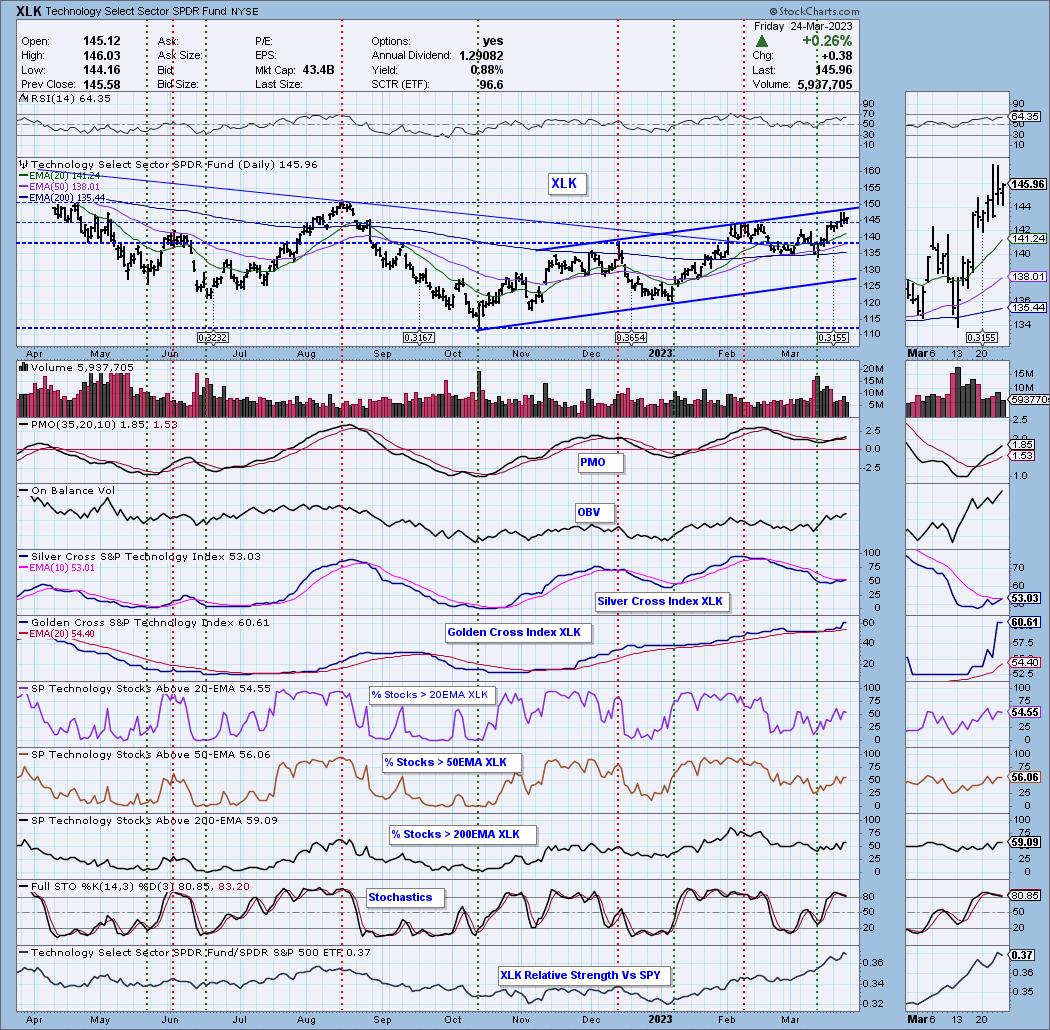
Task: Click the Volume legend bar icon
Action: 24,367
